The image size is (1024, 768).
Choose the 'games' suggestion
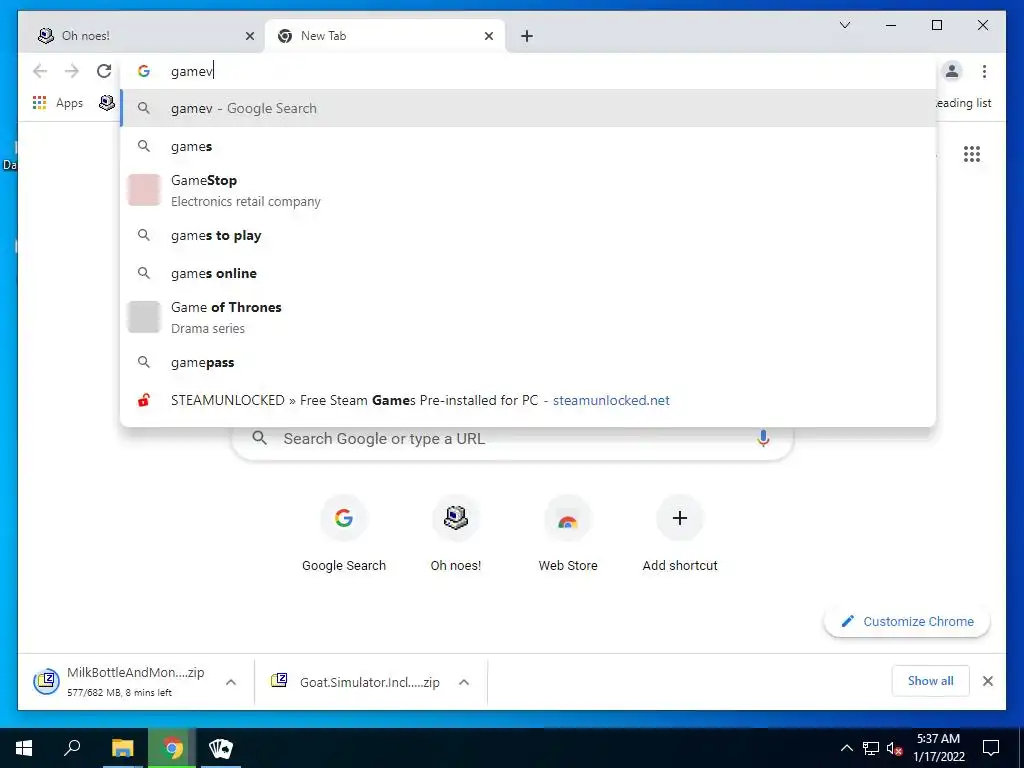point(528,146)
